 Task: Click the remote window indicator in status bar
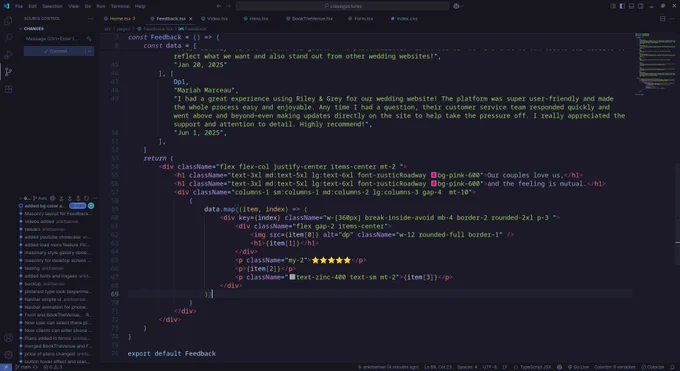[x=6, y=367]
